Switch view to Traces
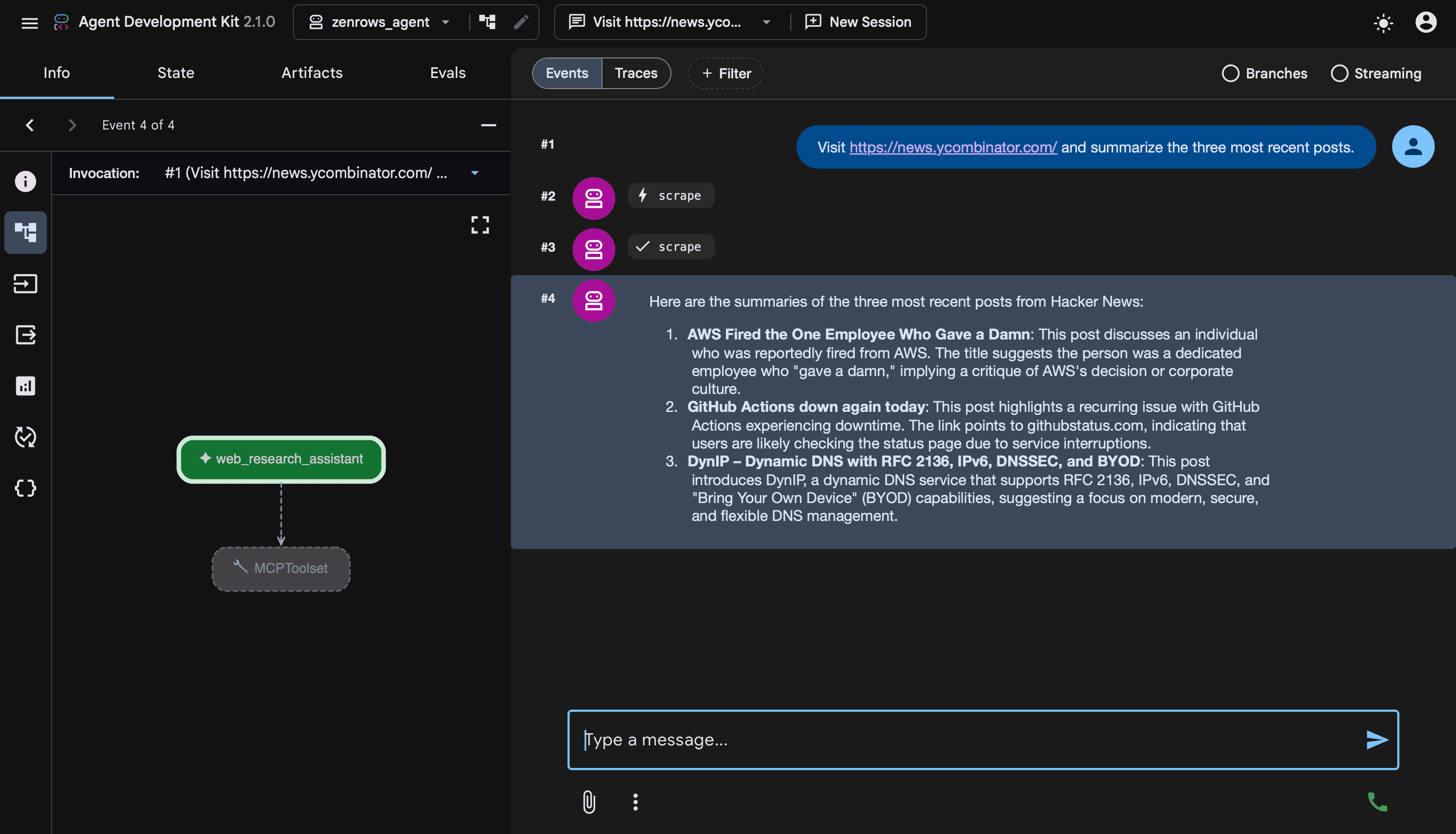 [636, 73]
